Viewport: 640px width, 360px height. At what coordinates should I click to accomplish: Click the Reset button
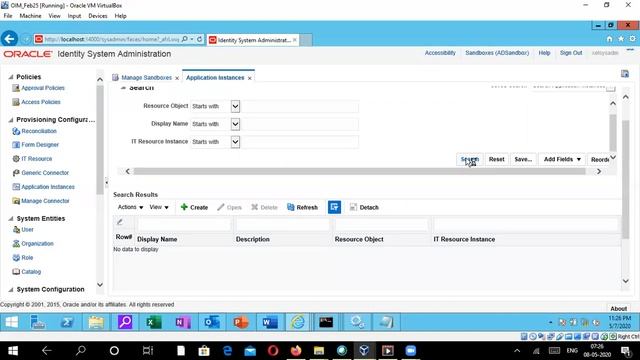(x=496, y=160)
